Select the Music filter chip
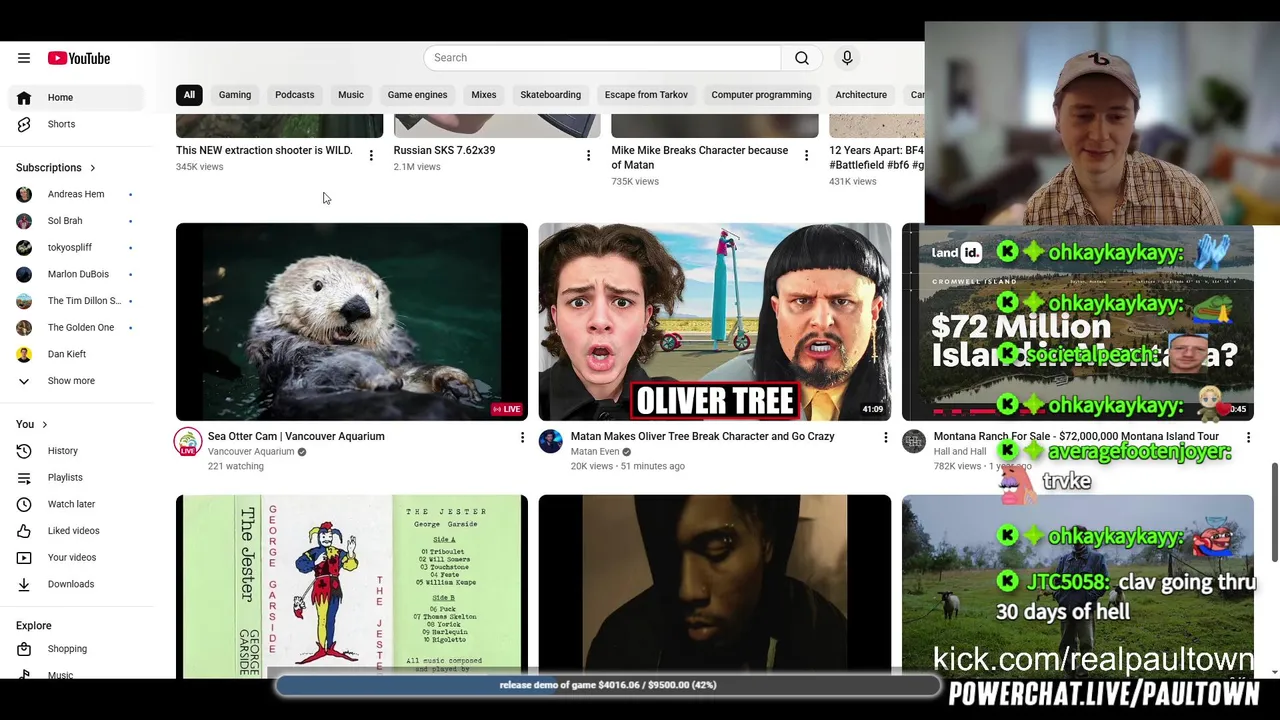This screenshot has width=1280, height=720. (351, 95)
